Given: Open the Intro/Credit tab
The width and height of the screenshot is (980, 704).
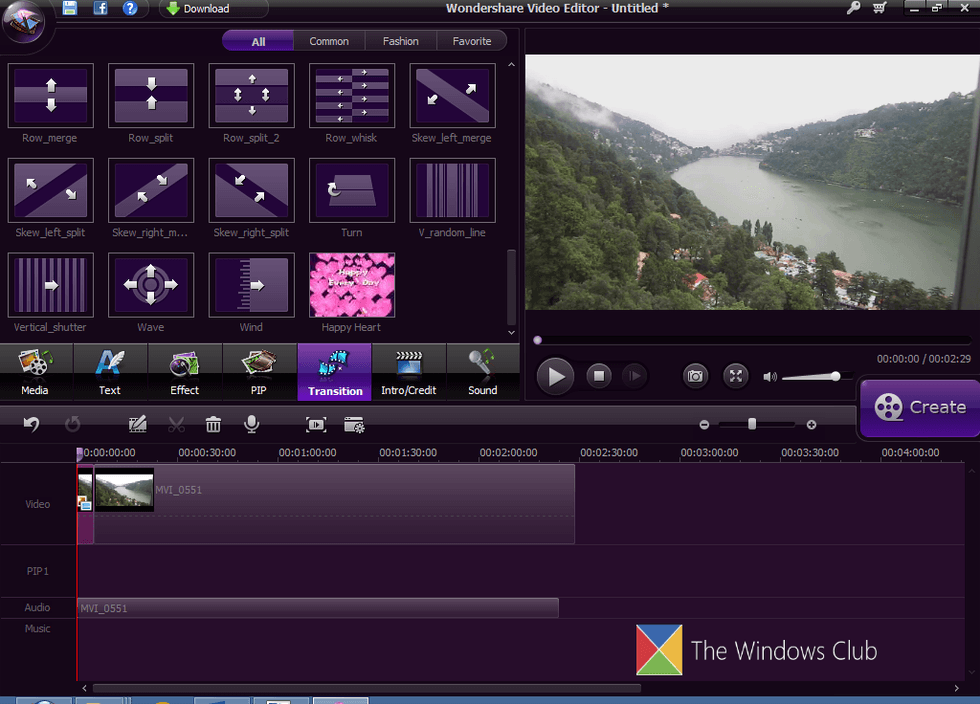Looking at the screenshot, I should click(x=408, y=373).
